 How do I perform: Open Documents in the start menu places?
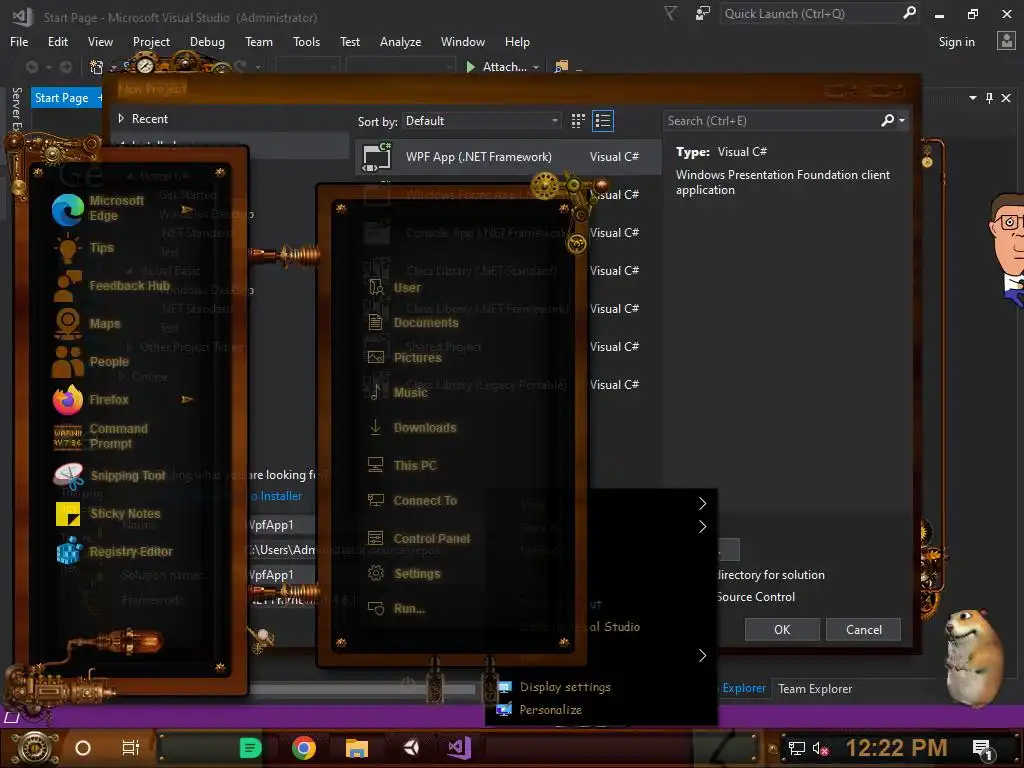(x=413, y=323)
